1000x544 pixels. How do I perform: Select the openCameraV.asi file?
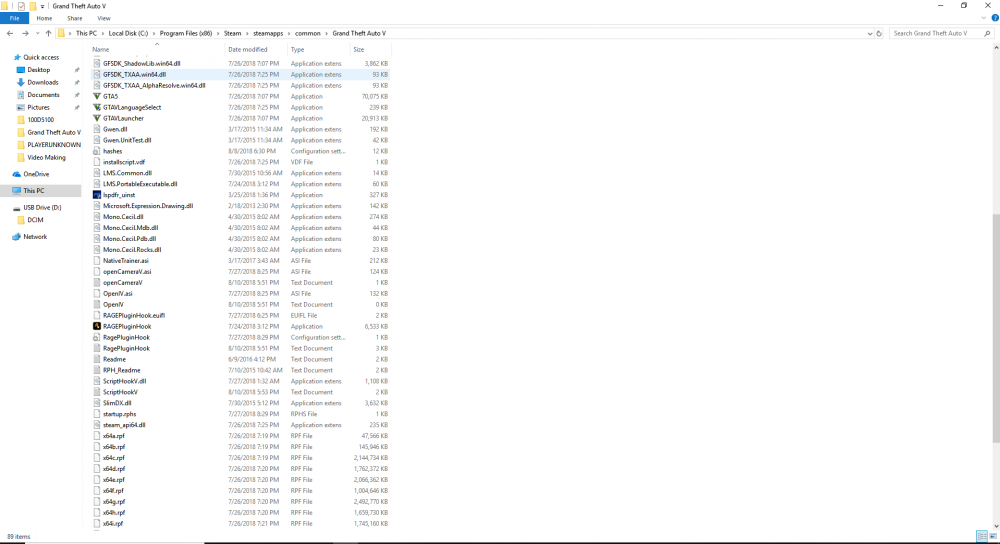[127, 272]
